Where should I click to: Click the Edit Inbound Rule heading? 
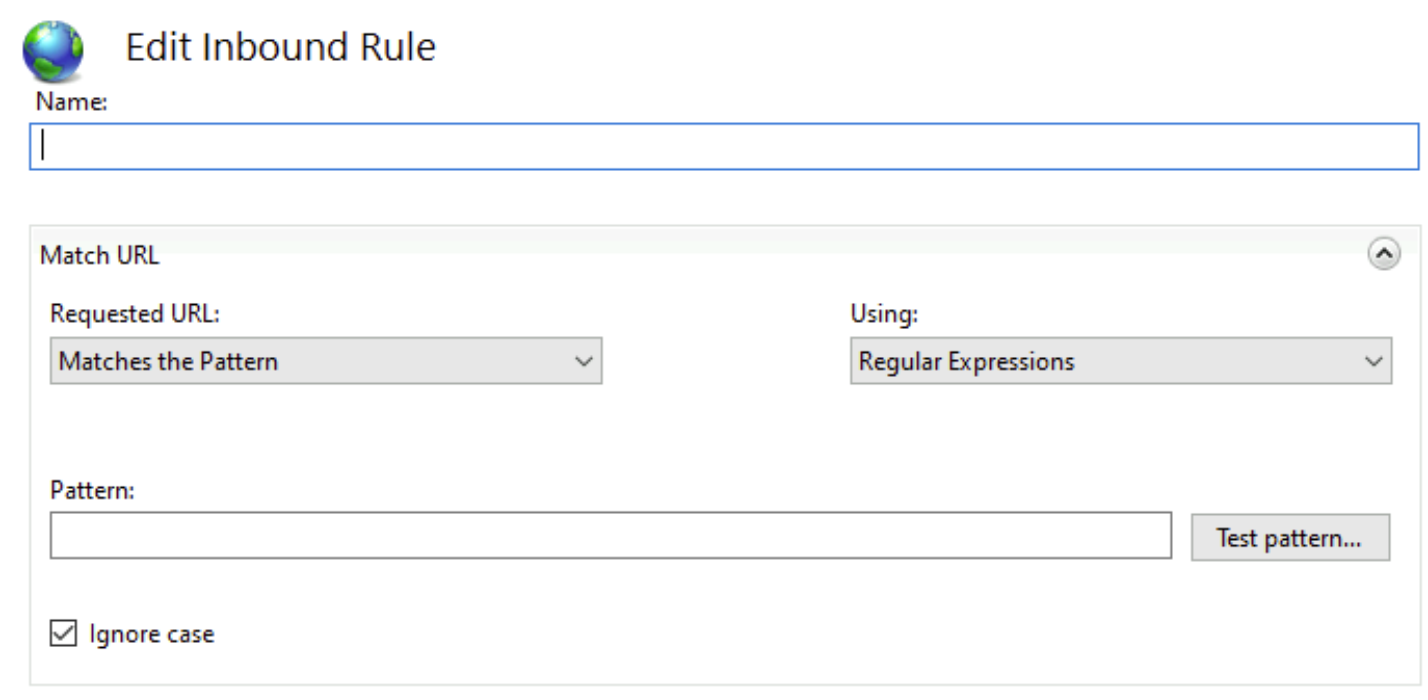pyautogui.click(x=280, y=48)
